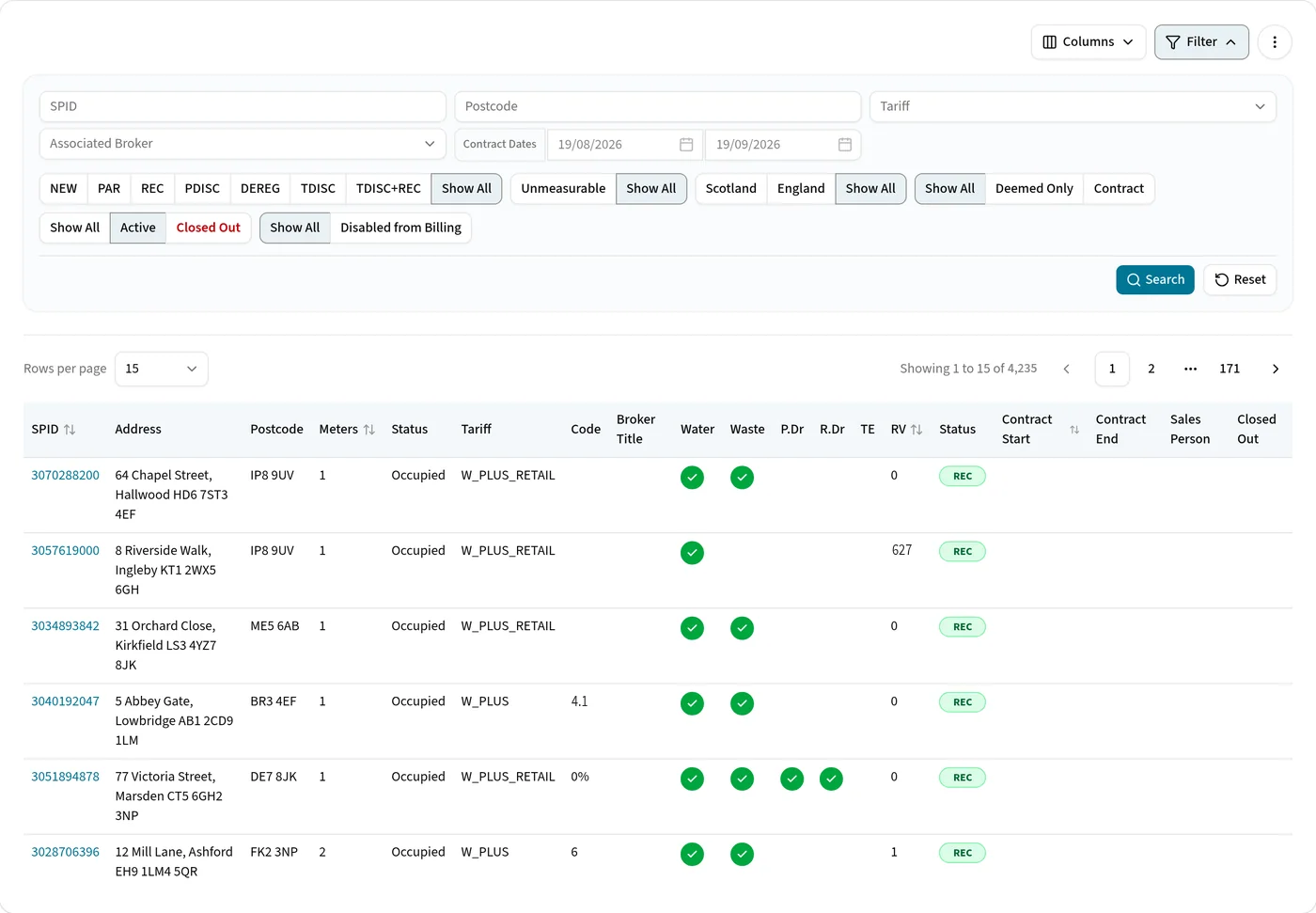Image resolution: width=1316 pixels, height=913 pixels.
Task: Click Waste checkmark for SPID 3040192047
Action: (743, 703)
